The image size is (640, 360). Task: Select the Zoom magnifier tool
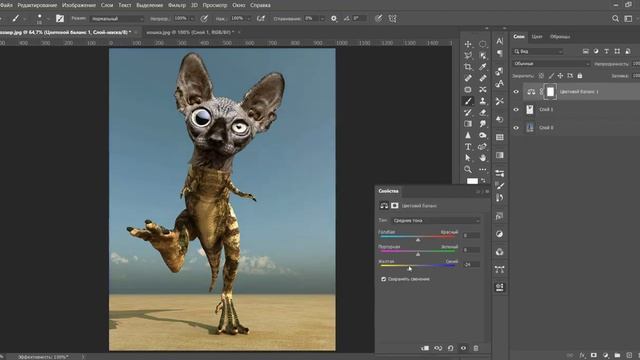coord(468,169)
